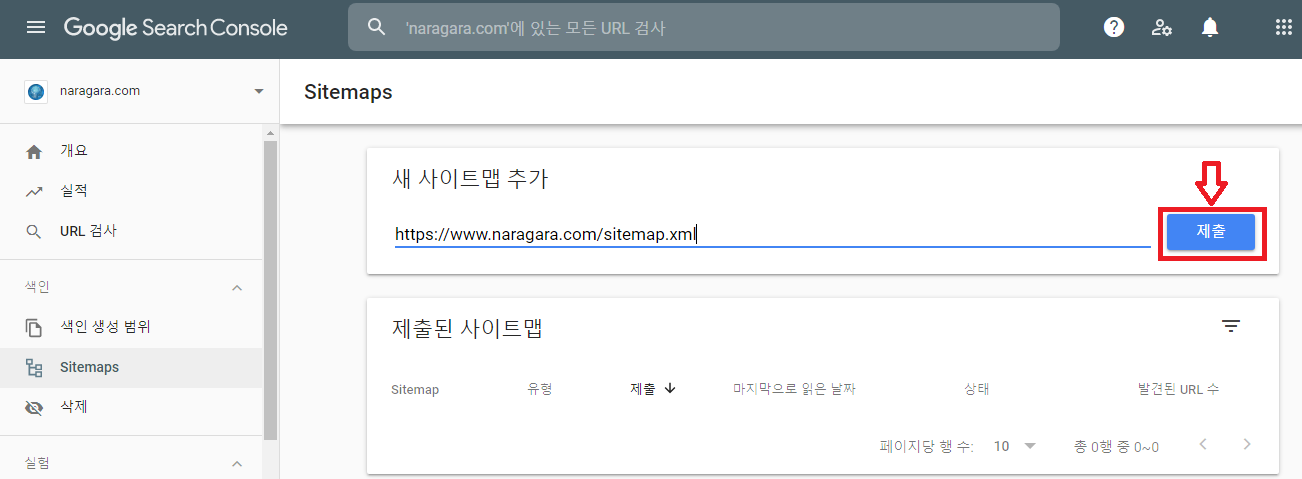Focus the URL inspection search field
1302x479 pixels.
tap(703, 27)
